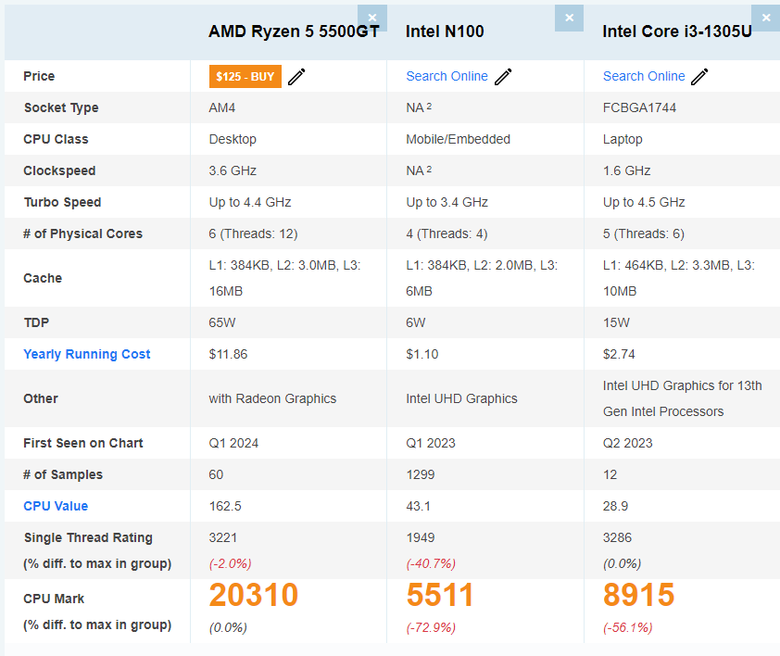Remove Intel N100 column with X
The width and height of the screenshot is (780, 656).
coord(569,18)
